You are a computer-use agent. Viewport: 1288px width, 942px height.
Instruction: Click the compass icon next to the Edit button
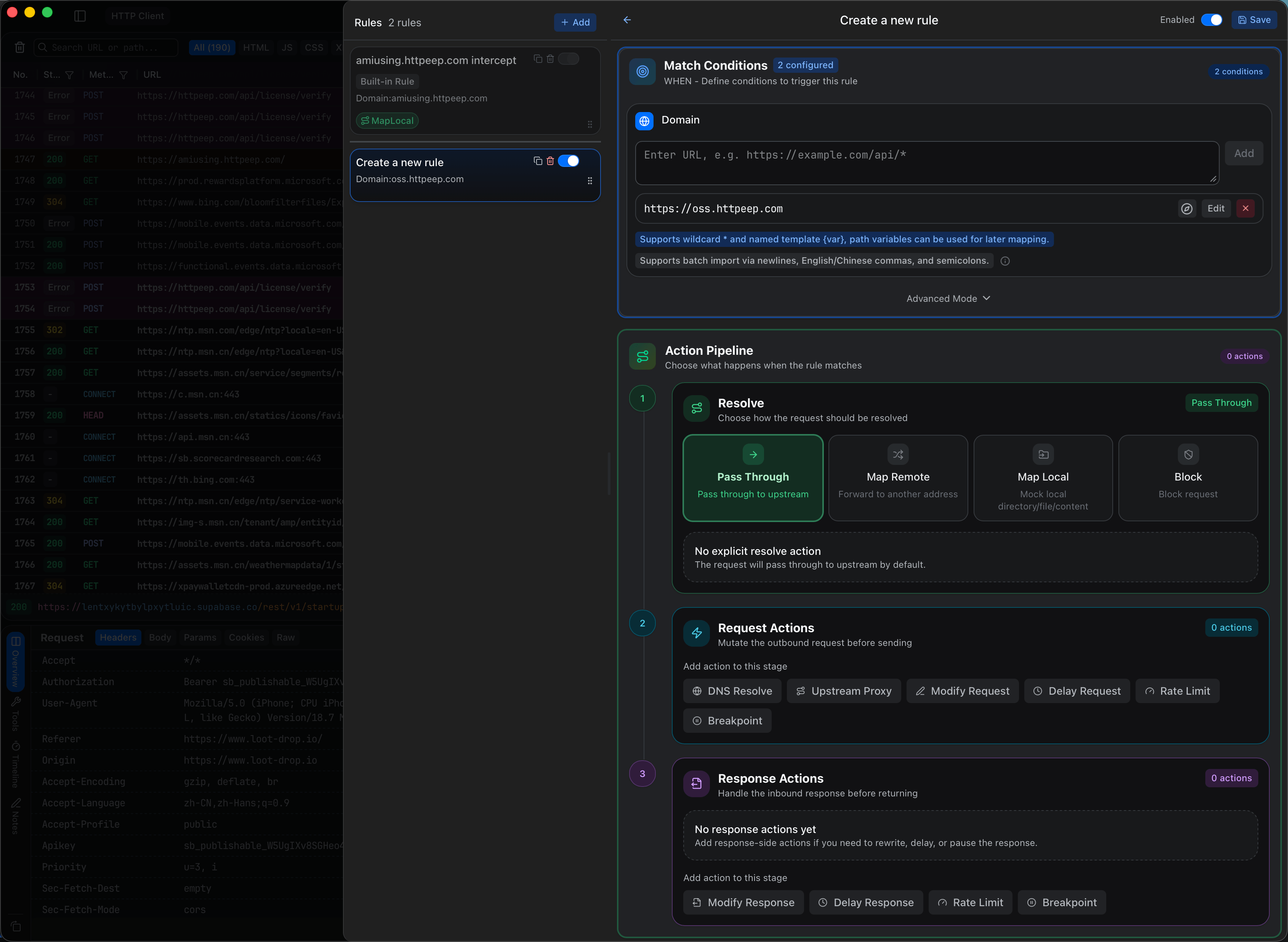(1187, 209)
